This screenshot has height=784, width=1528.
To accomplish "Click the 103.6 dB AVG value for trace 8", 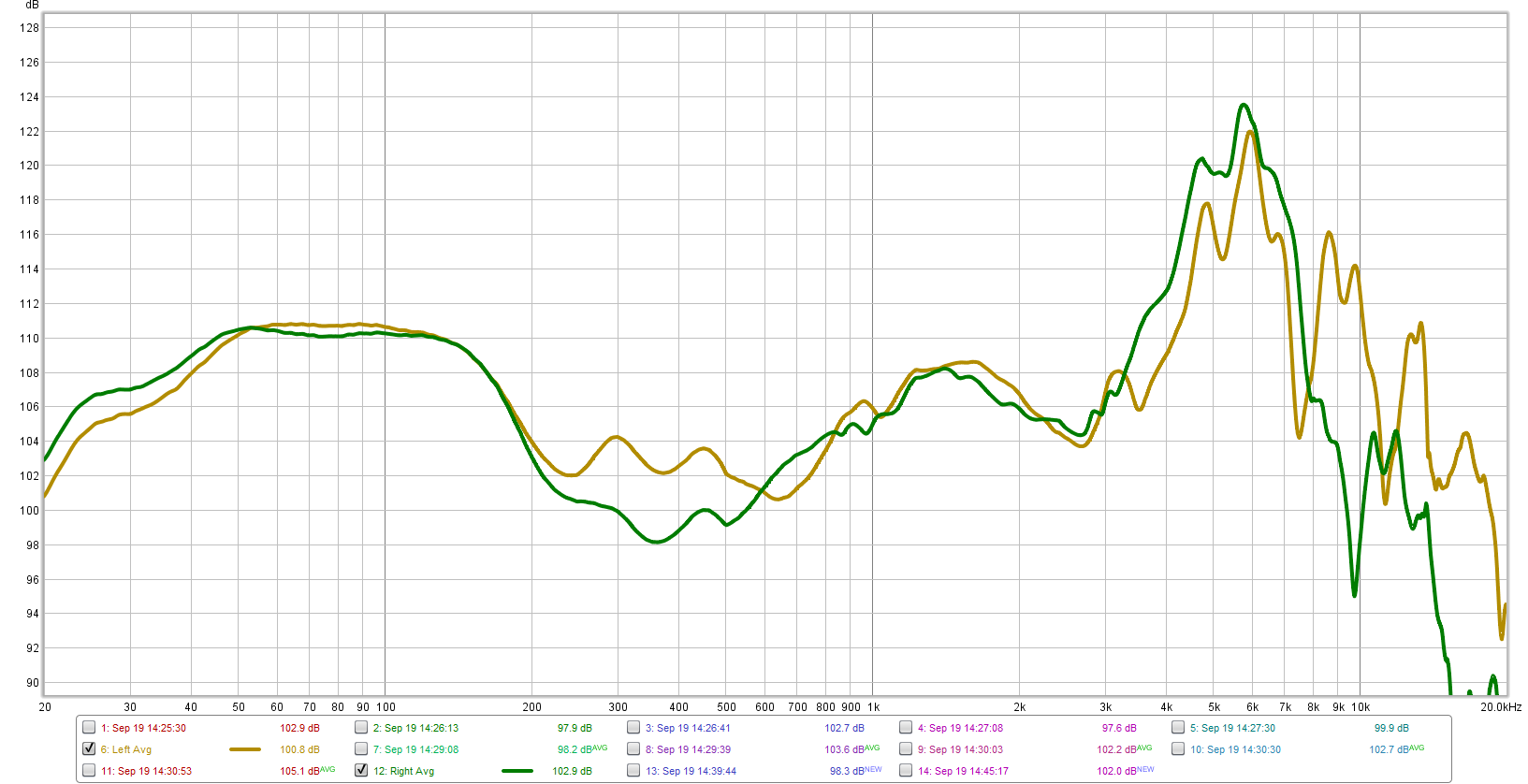I will point(851,749).
